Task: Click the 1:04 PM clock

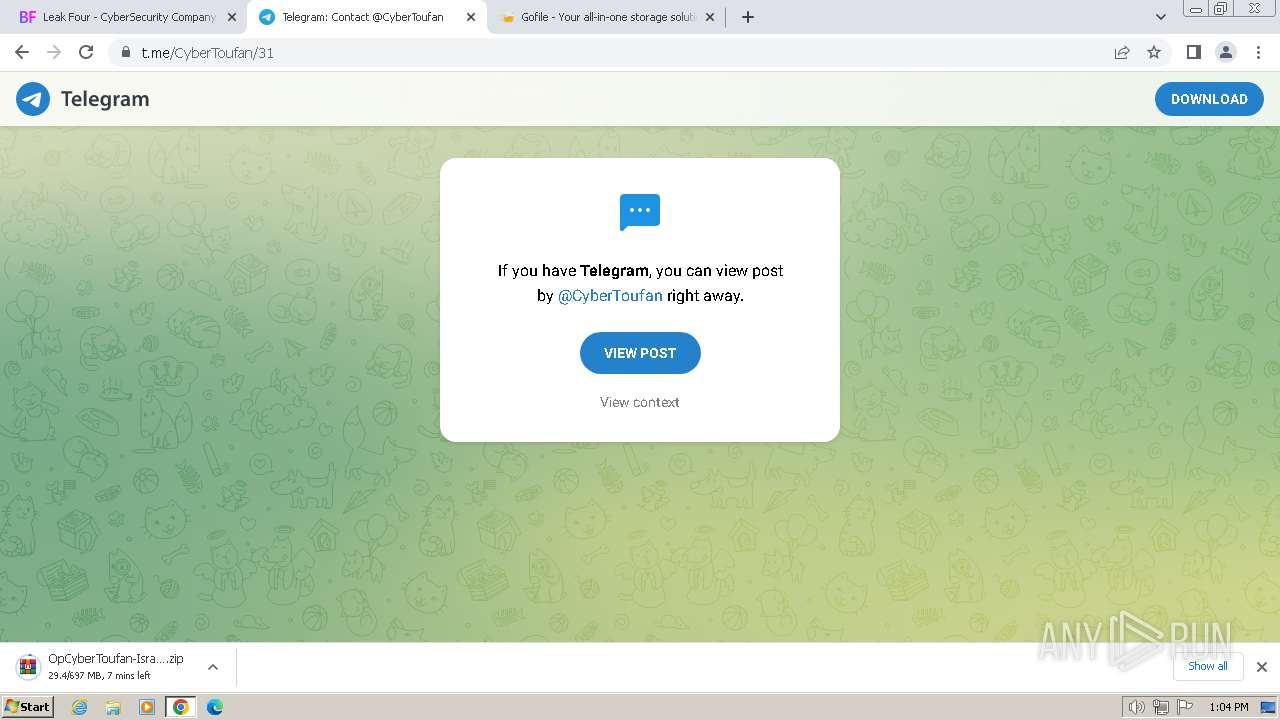Action: pos(1229,707)
